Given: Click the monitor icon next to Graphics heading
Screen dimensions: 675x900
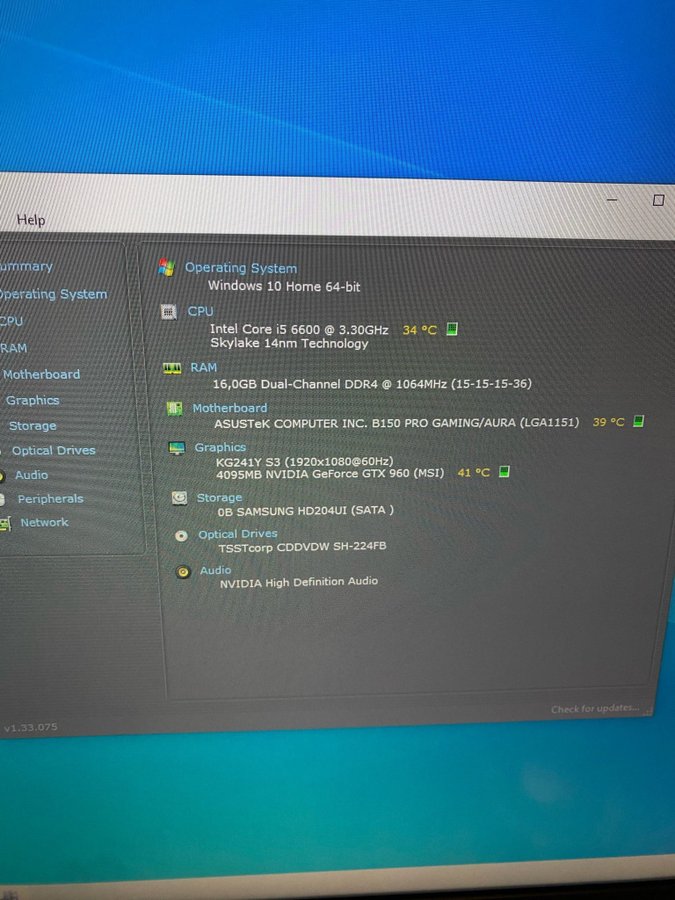Looking at the screenshot, I should tap(177, 448).
